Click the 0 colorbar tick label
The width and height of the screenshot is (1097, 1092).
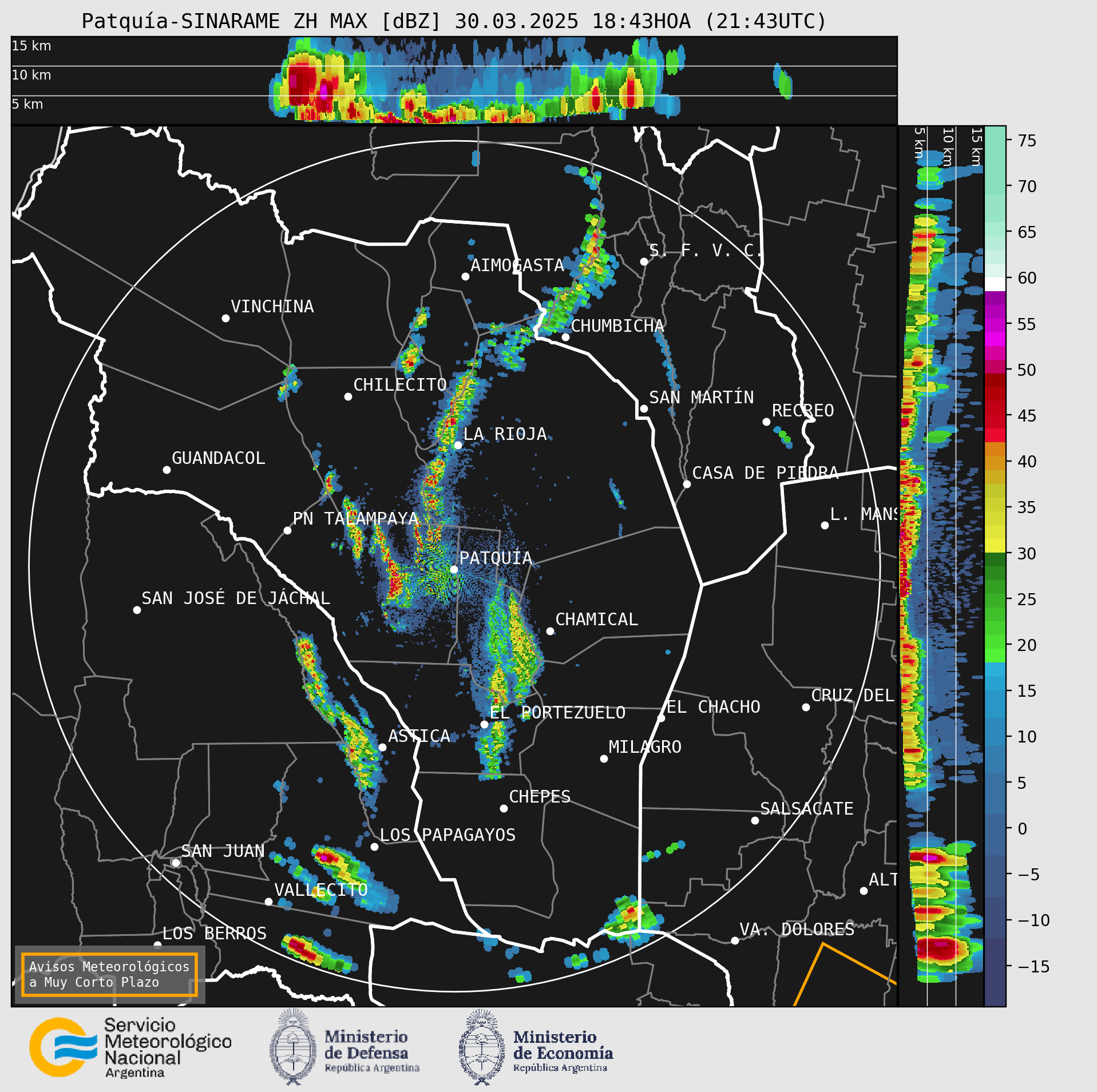tap(1022, 829)
